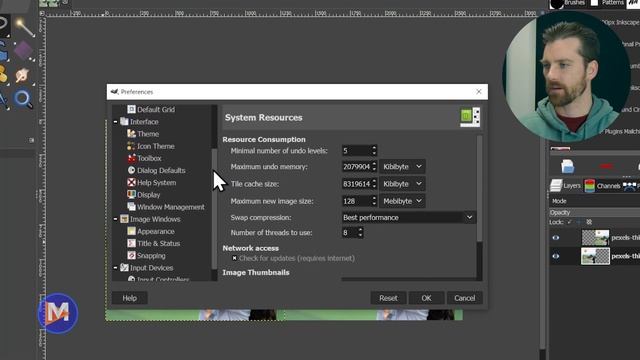Image resolution: width=640 pixels, height=360 pixels.
Task: Click Tile cache size value field
Action: click(x=356, y=184)
